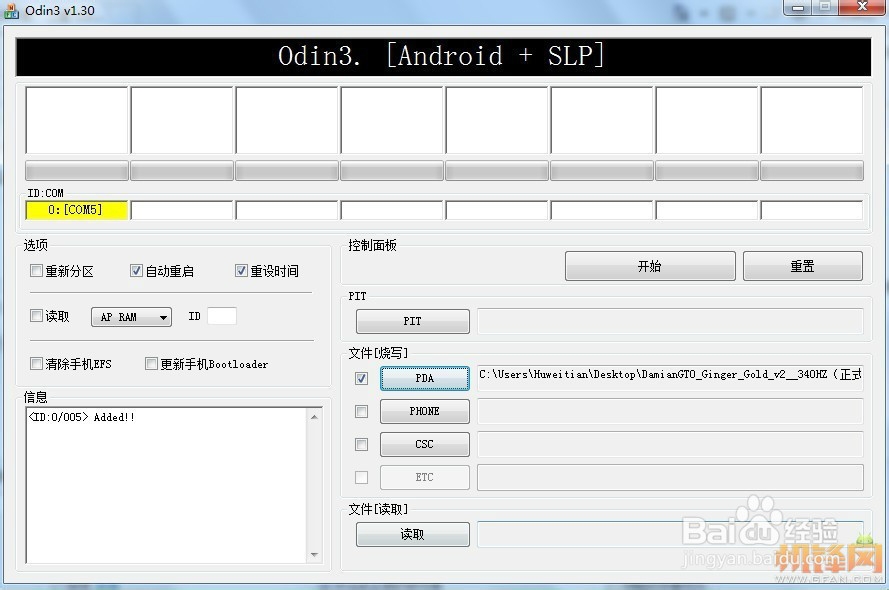Enable the 清除手机EFS option
The width and height of the screenshot is (889, 590).
click(36, 364)
